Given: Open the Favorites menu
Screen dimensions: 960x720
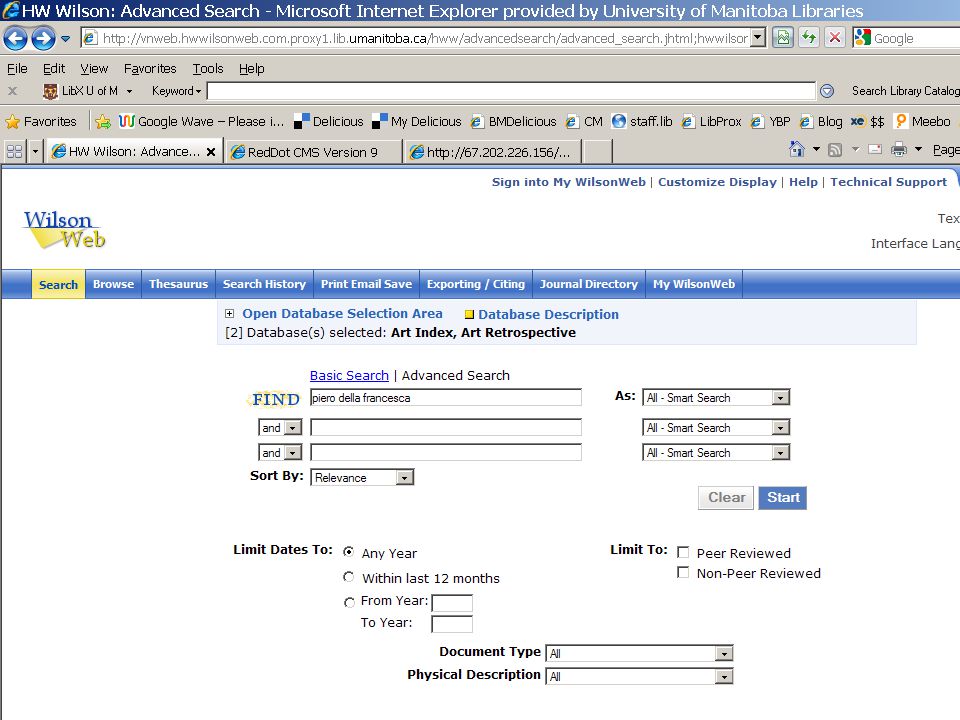Looking at the screenshot, I should (150, 69).
